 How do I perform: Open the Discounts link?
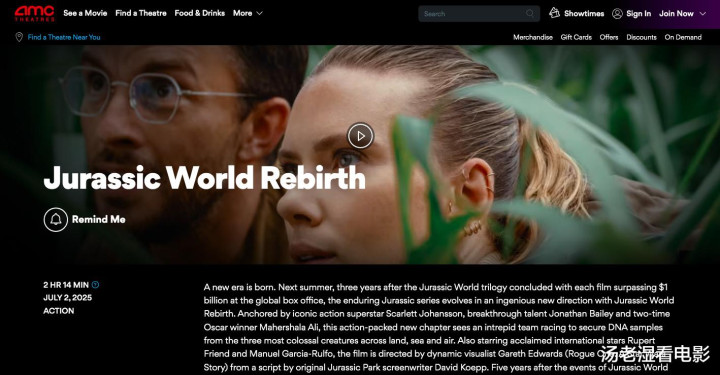coord(641,37)
